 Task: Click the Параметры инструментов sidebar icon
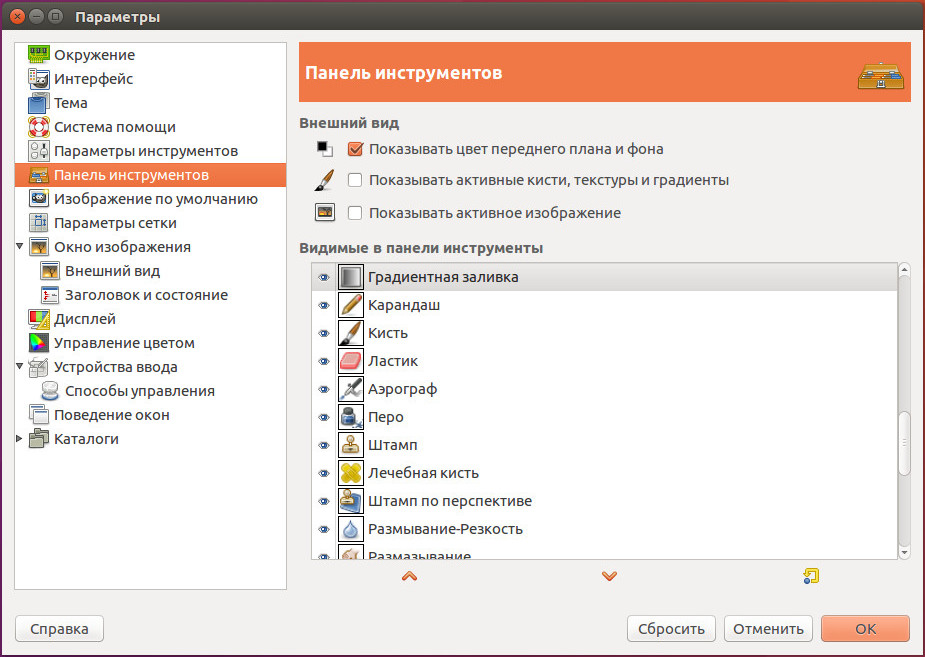pyautogui.click(x=39, y=151)
